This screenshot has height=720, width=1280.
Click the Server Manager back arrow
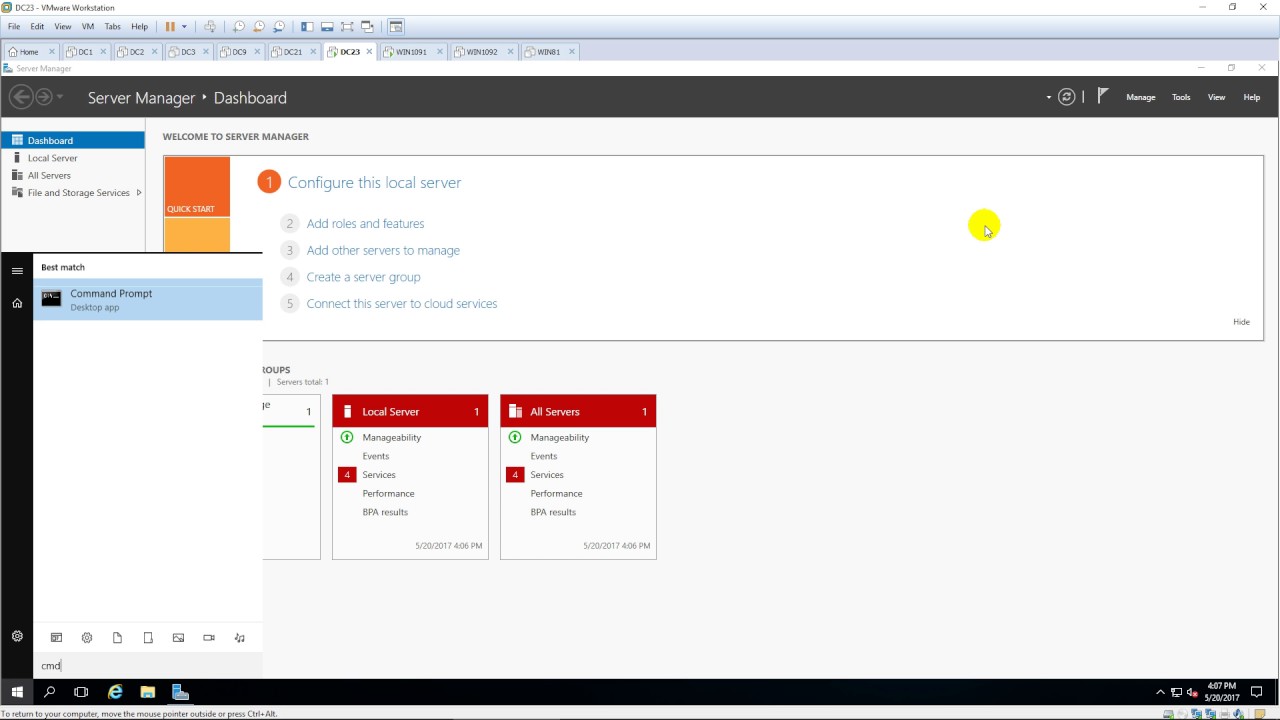[21, 97]
